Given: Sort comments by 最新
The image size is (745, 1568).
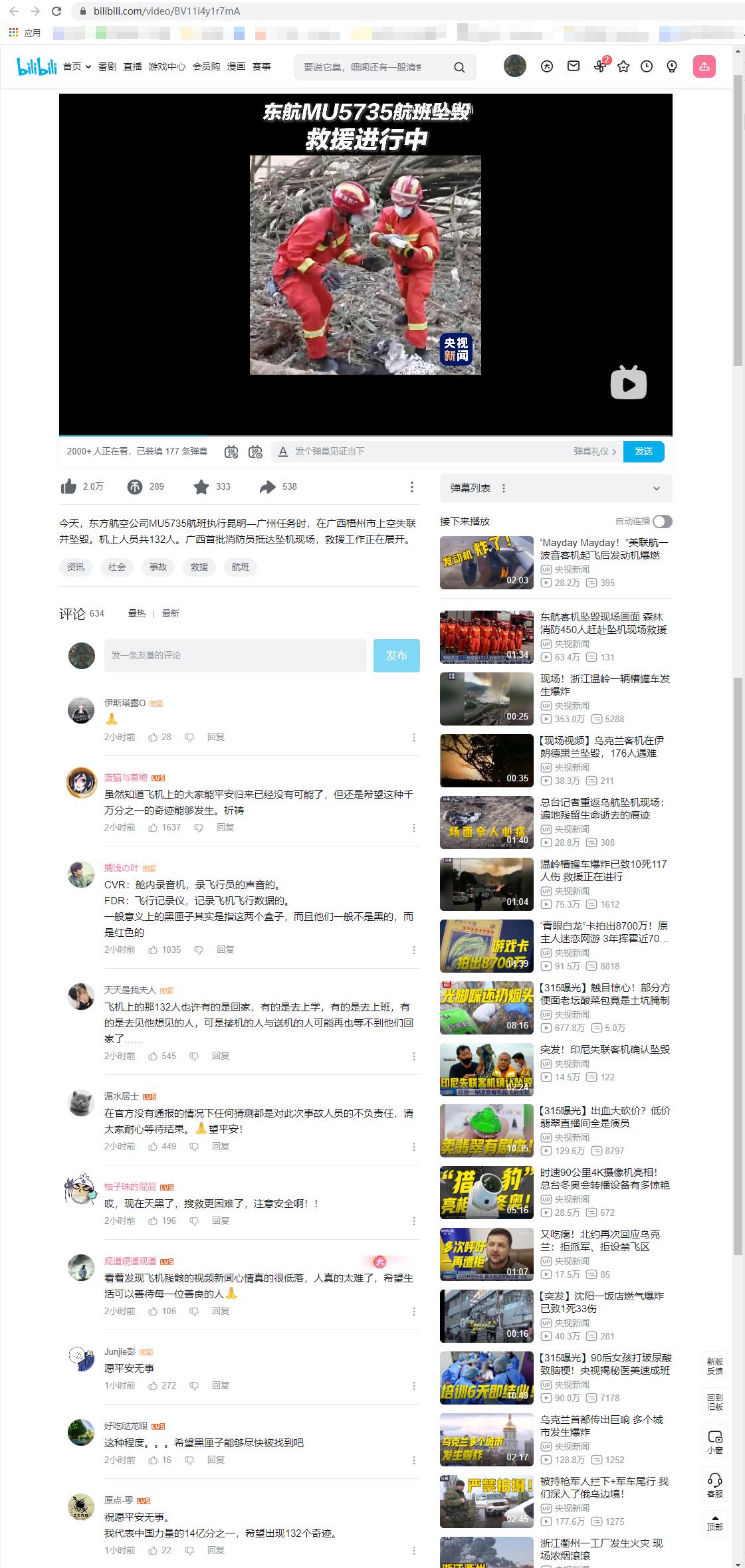Looking at the screenshot, I should coord(171,613).
